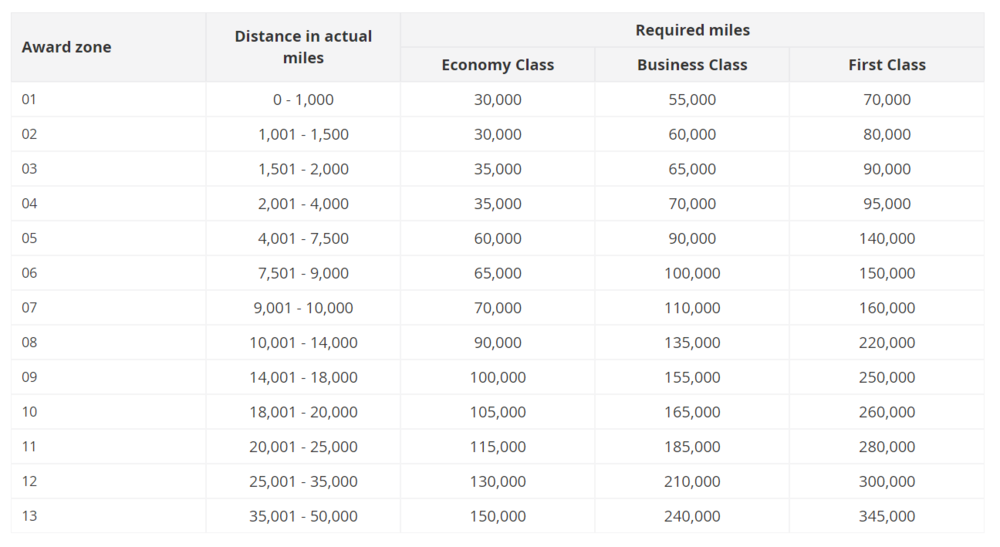The height and width of the screenshot is (547, 1000).
Task: Select award zone 09 cell
Action: (29, 377)
